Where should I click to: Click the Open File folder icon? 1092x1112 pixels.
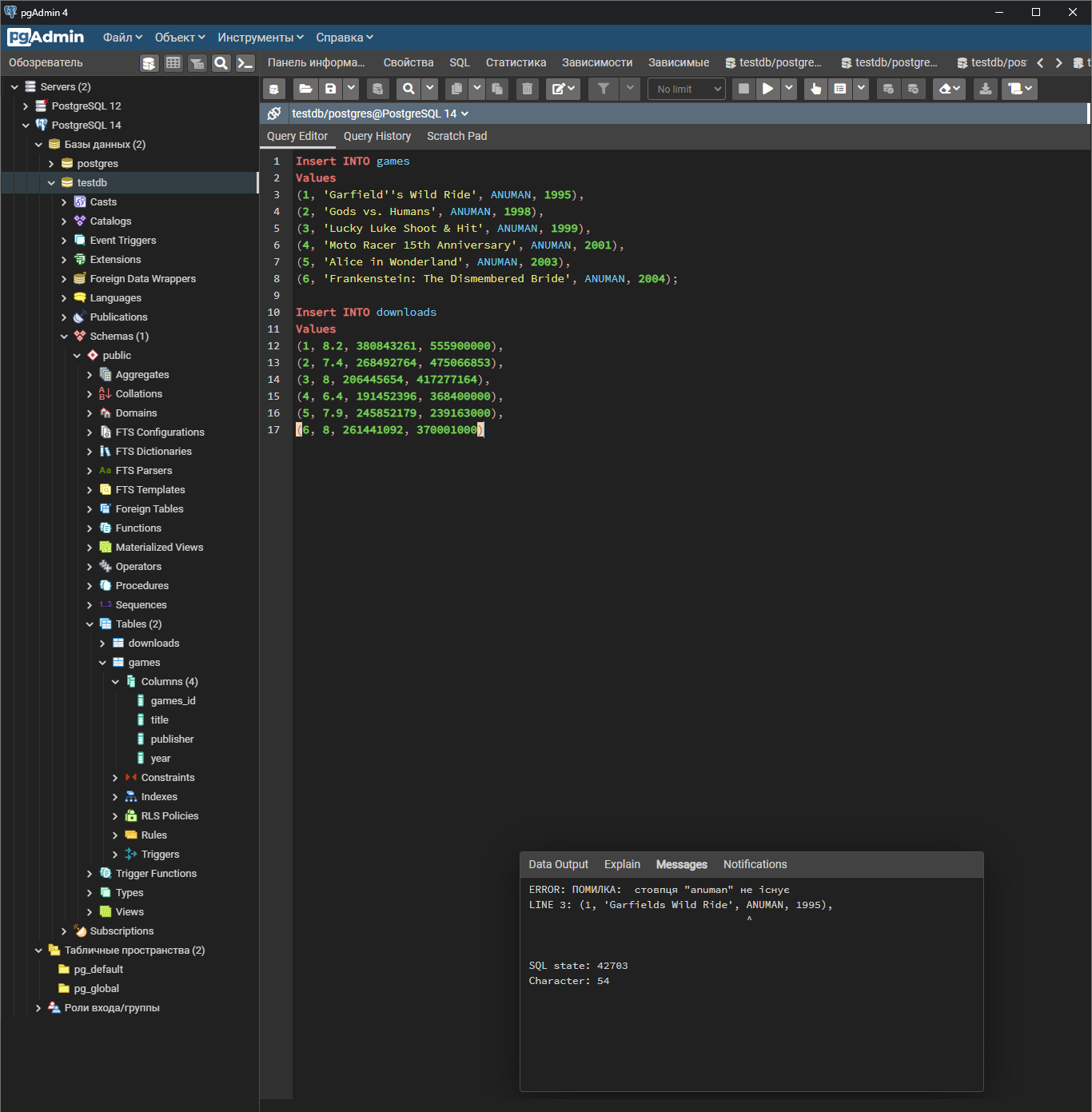pos(305,89)
